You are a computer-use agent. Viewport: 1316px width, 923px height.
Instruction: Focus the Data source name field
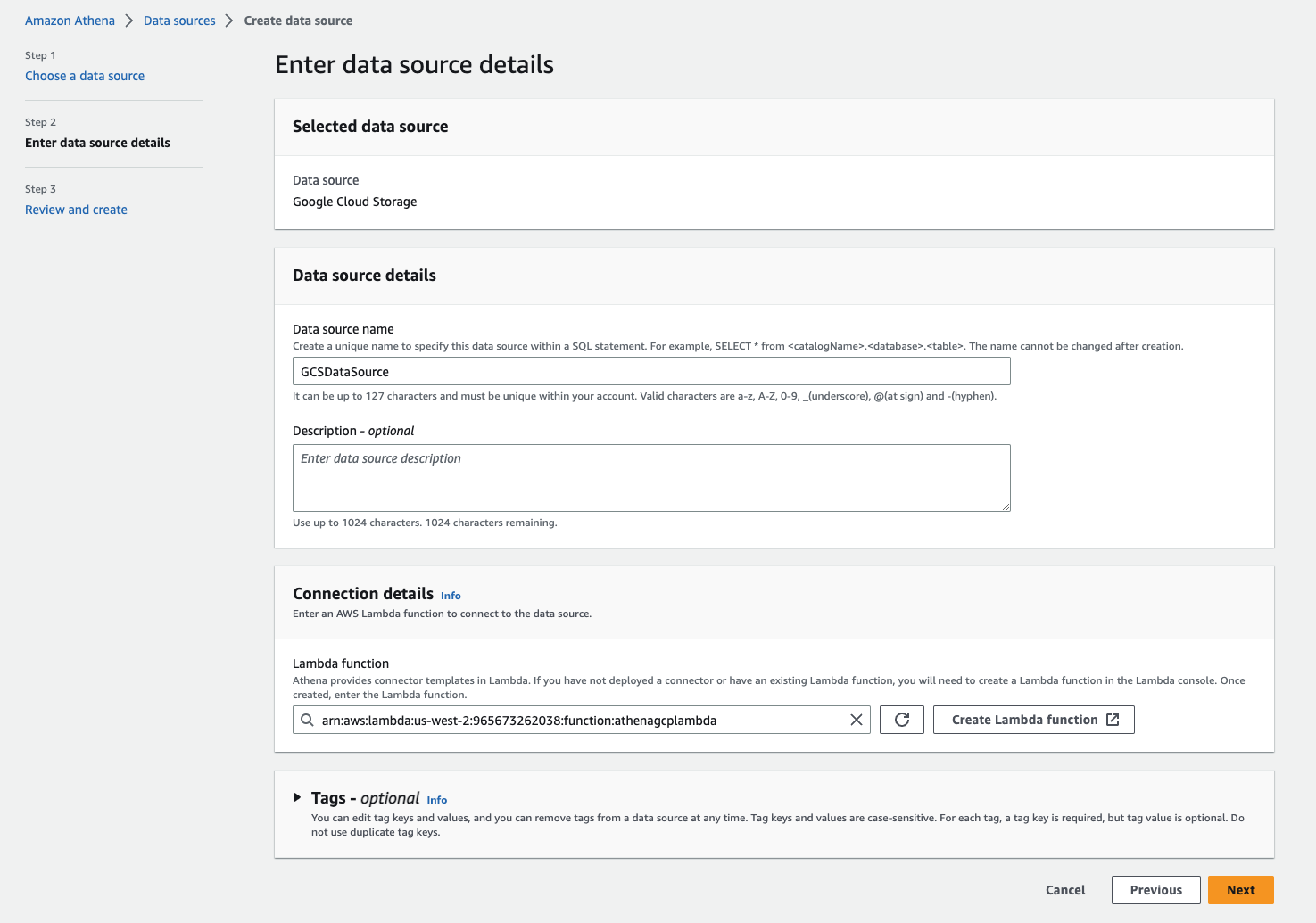point(651,371)
